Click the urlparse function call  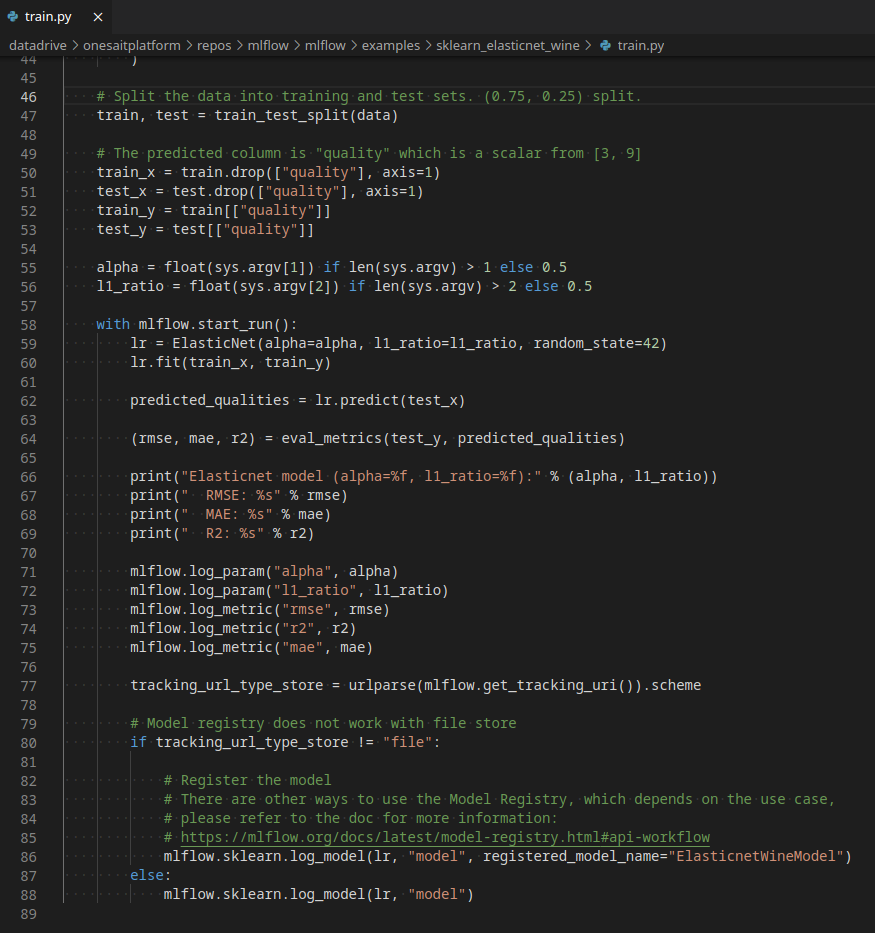382,685
